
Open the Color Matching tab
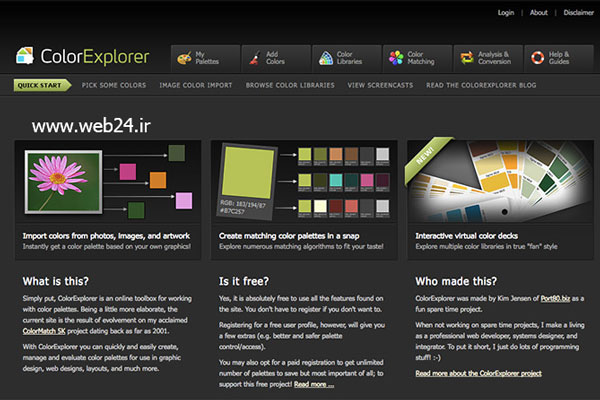point(417,58)
